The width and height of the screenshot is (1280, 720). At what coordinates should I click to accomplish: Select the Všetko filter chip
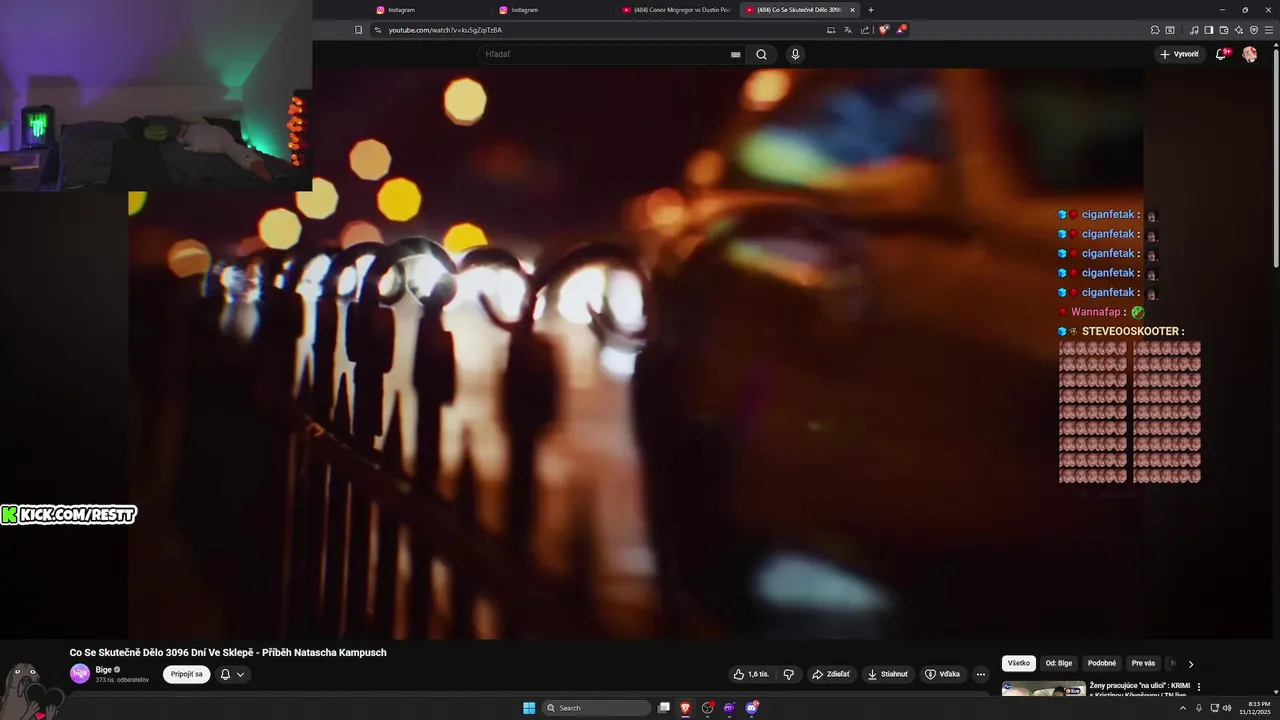click(1019, 663)
